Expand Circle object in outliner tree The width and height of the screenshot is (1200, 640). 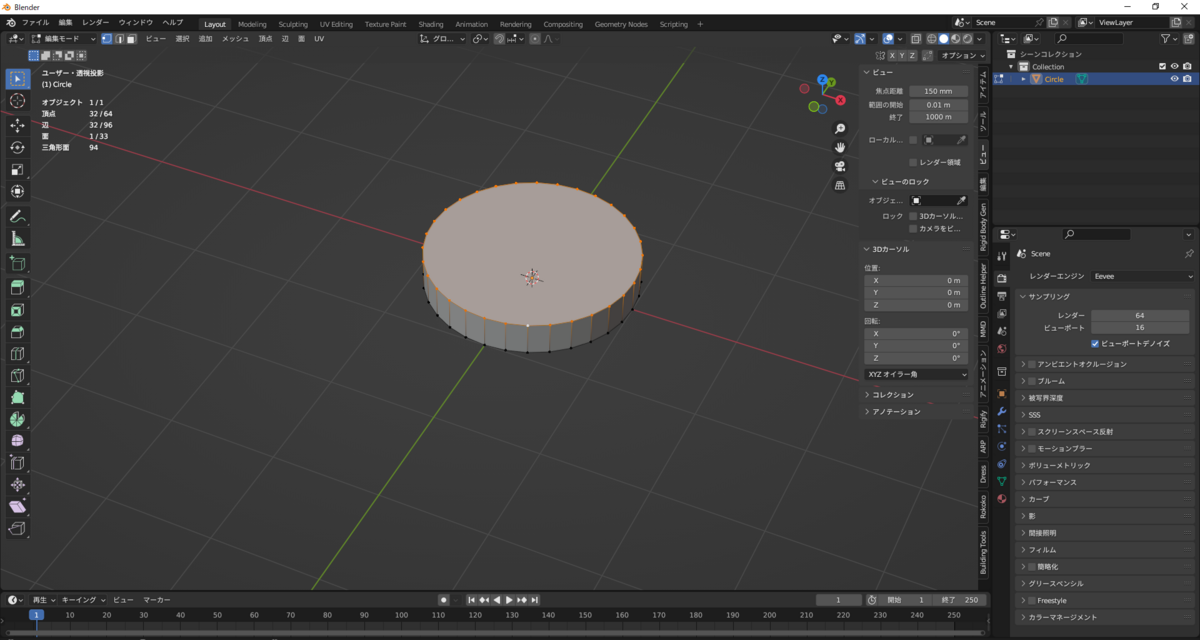(1023, 79)
